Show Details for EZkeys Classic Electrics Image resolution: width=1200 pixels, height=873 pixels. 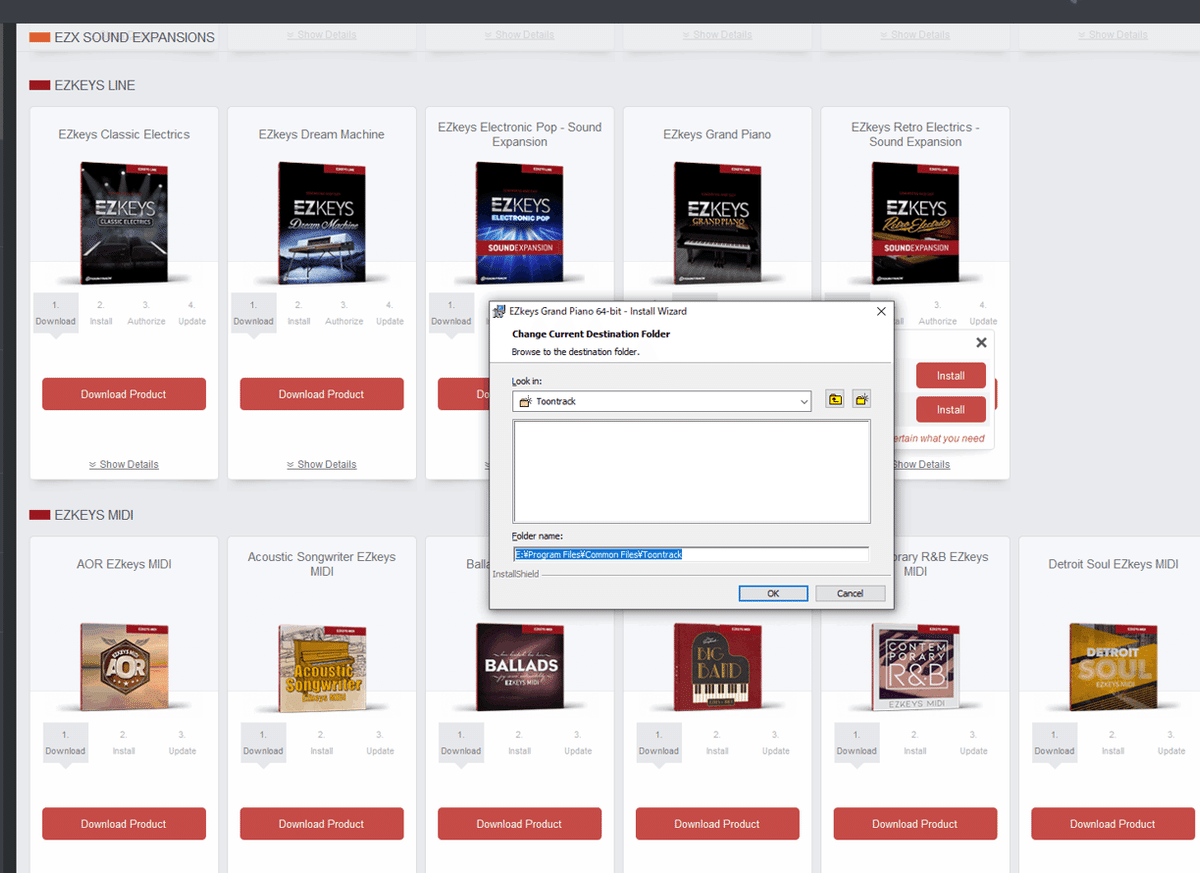point(124,464)
